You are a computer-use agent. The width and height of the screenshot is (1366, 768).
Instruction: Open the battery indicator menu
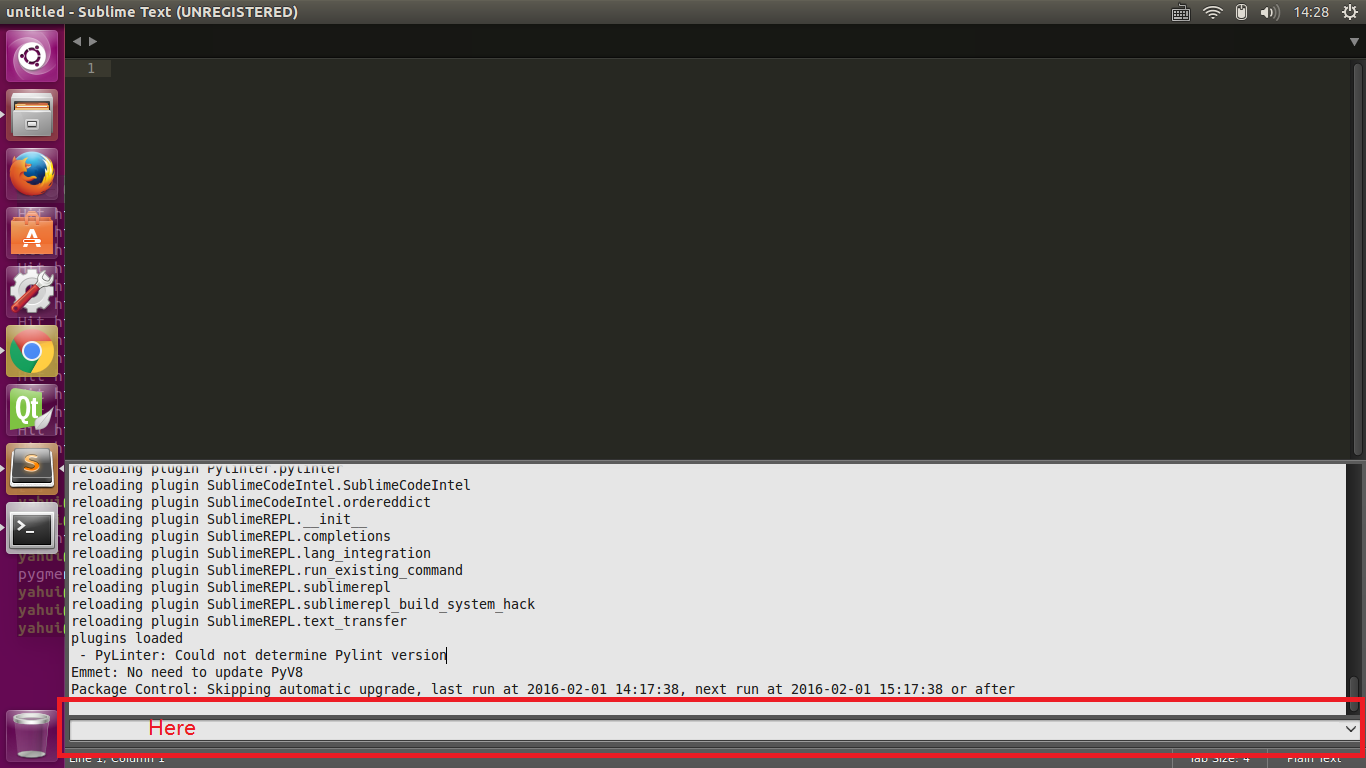coord(1241,12)
